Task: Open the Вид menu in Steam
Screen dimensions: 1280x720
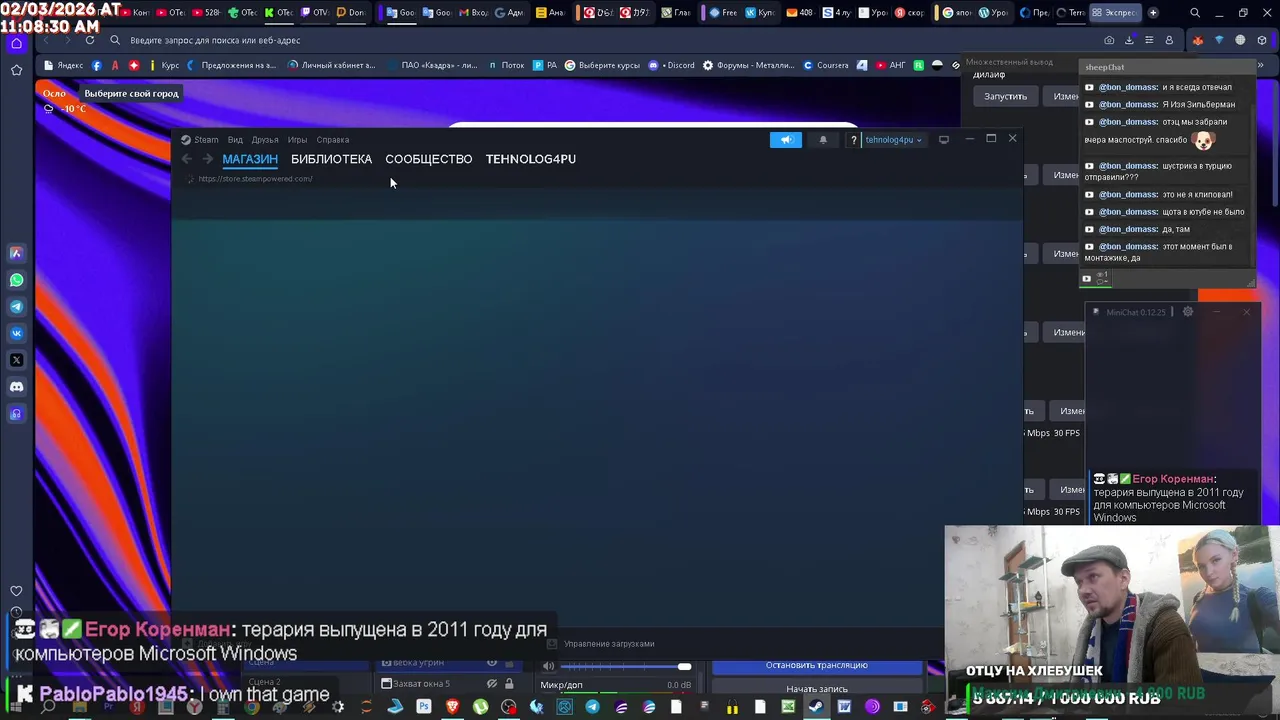Action: 235,140
